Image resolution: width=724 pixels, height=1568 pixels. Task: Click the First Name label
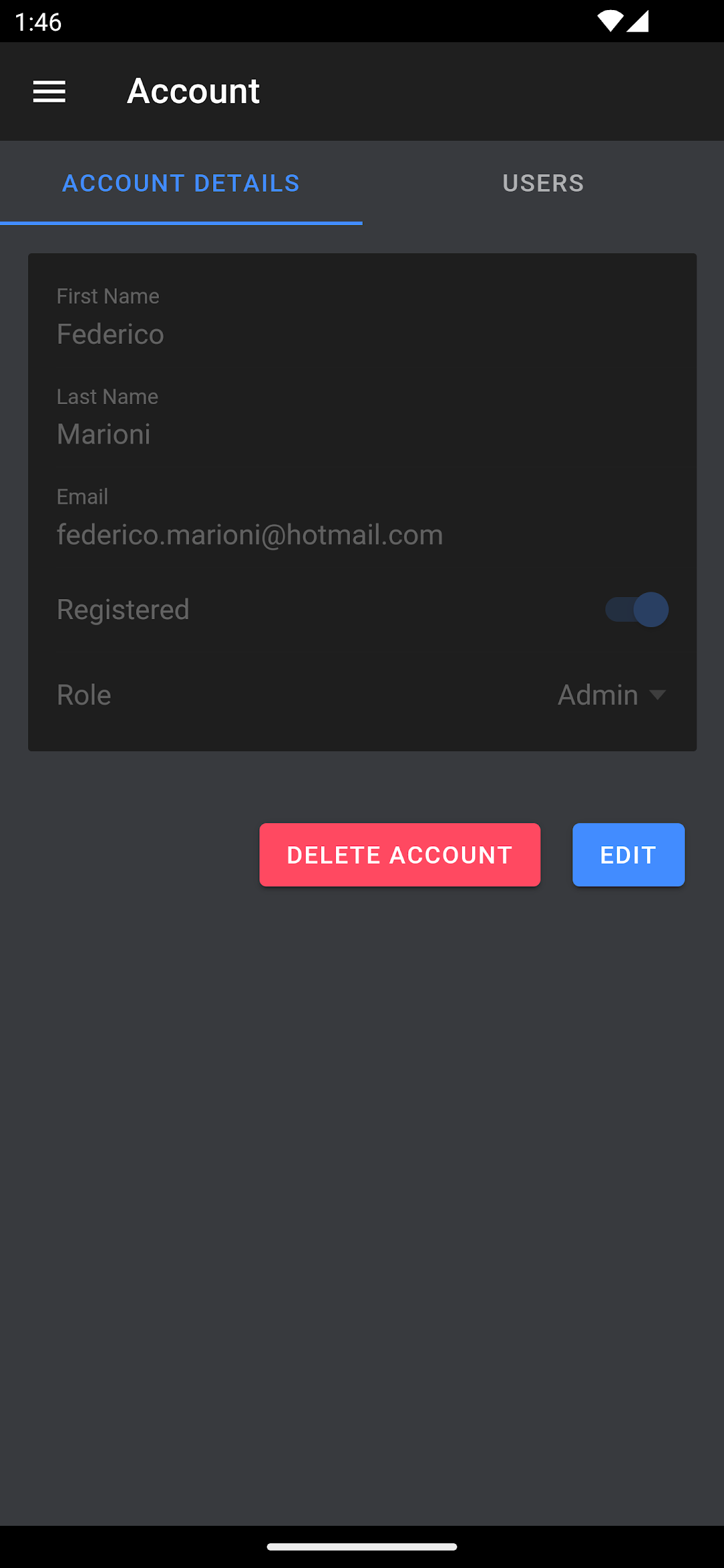108,296
